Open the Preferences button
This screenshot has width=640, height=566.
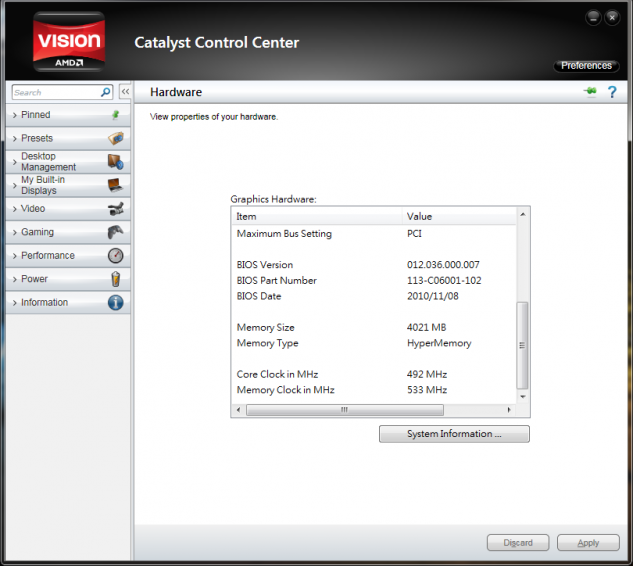(586, 66)
